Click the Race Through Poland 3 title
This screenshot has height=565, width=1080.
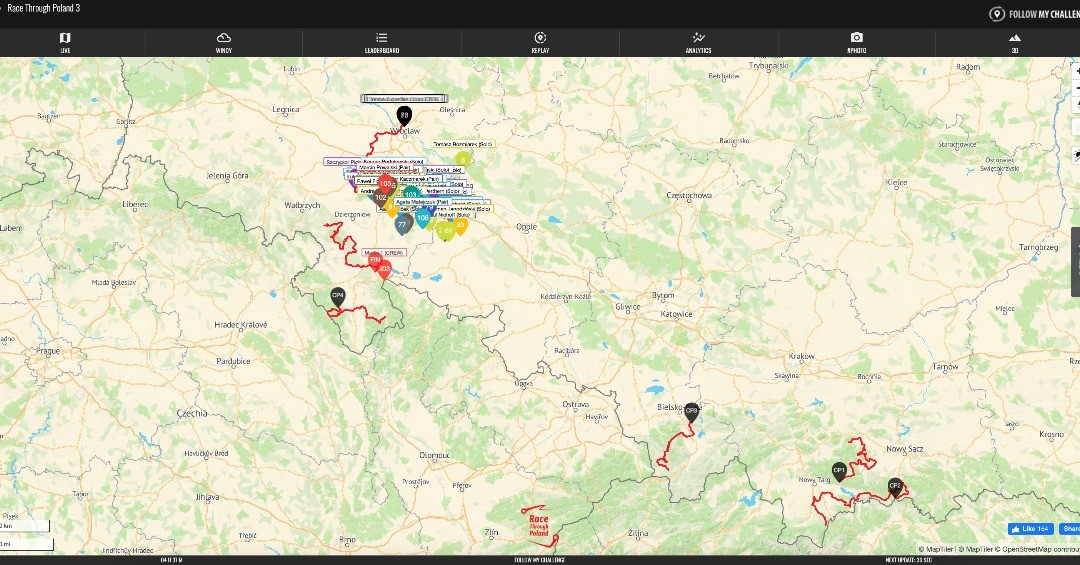(43, 8)
